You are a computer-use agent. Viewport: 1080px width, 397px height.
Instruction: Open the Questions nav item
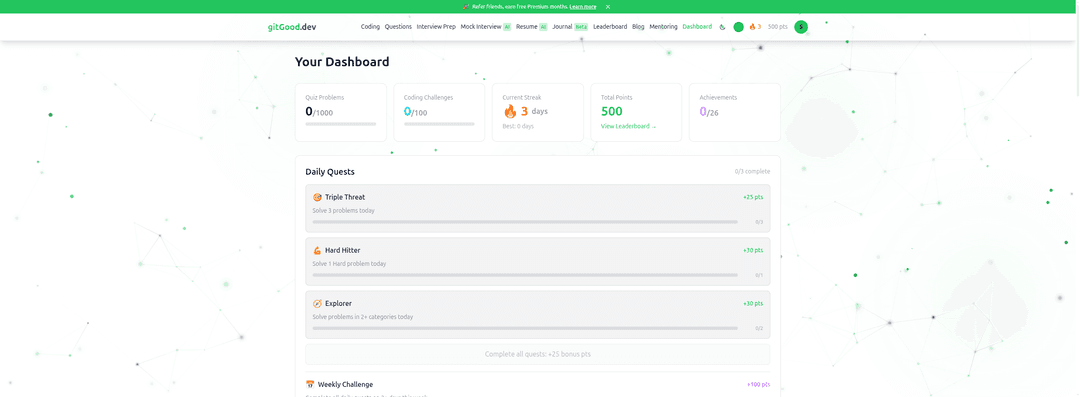click(x=398, y=27)
